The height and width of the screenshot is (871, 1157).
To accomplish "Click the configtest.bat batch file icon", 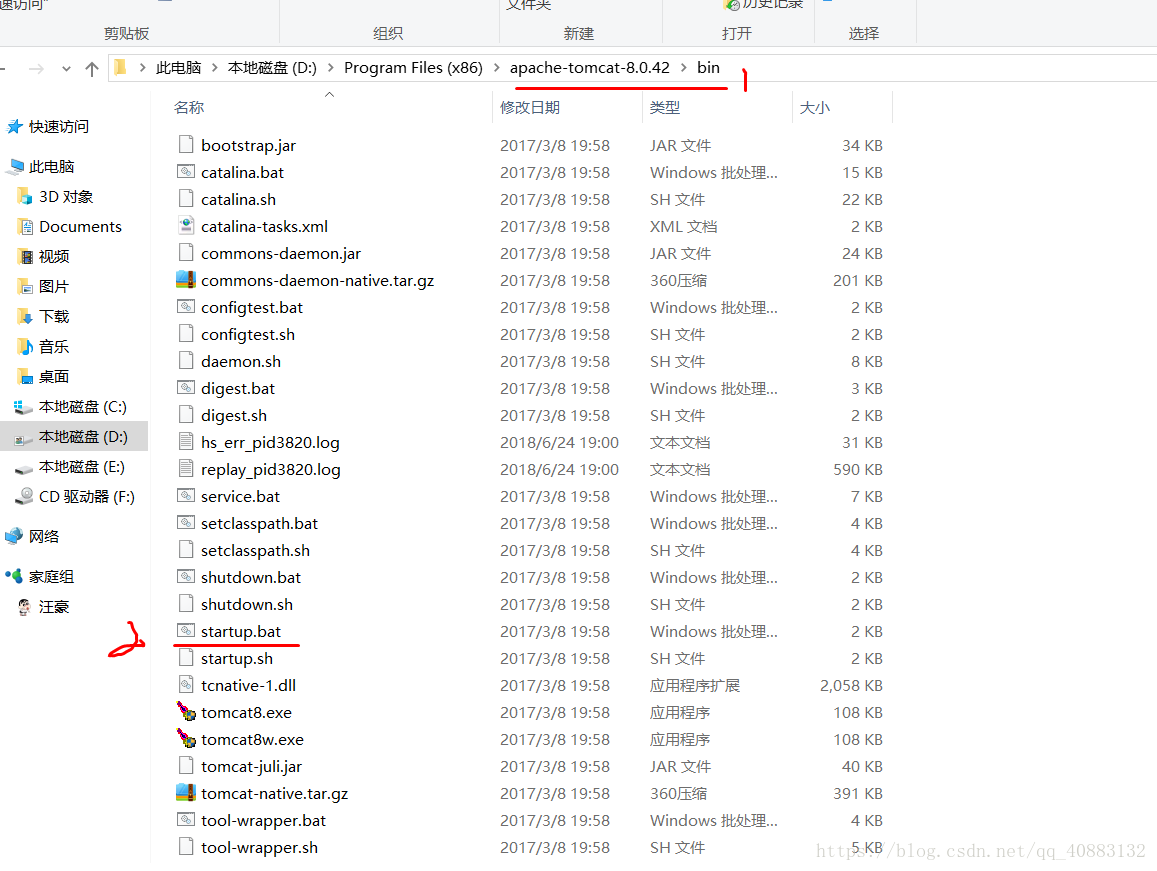I will pos(186,307).
